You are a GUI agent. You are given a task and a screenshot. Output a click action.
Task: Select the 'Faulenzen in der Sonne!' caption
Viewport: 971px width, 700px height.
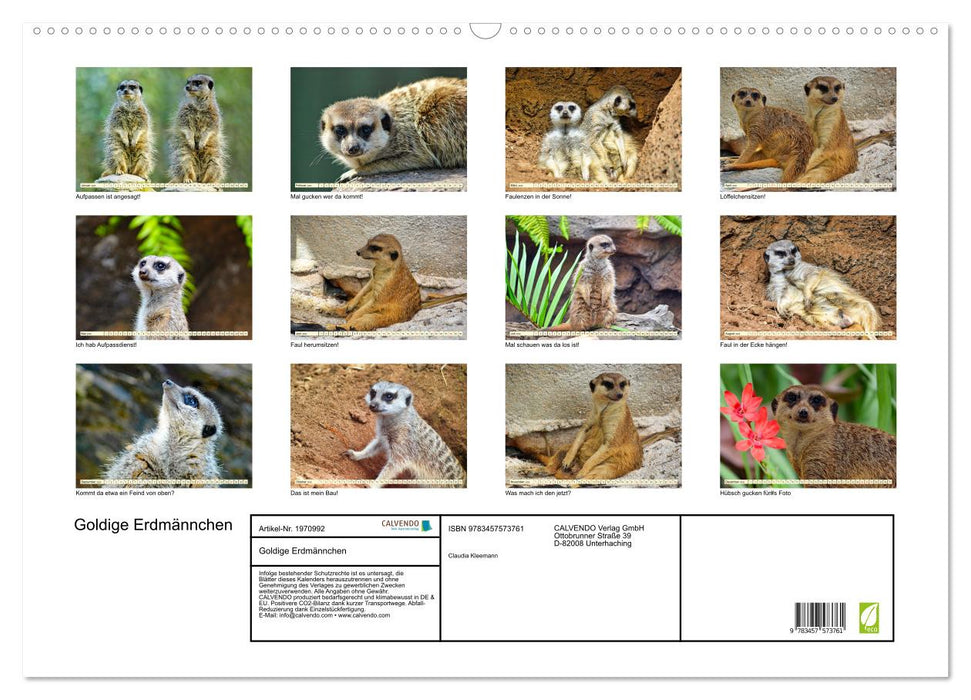pyautogui.click(x=538, y=196)
